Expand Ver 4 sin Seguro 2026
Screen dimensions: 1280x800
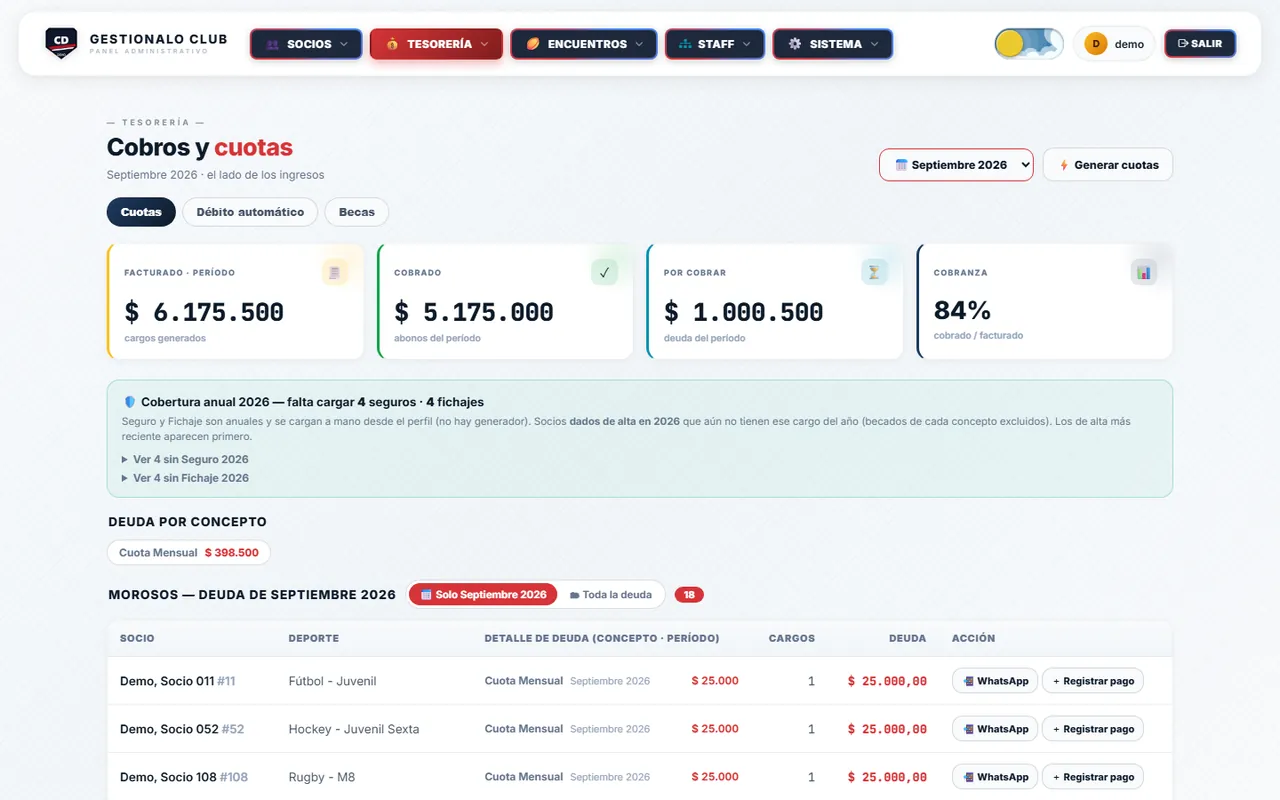pos(185,460)
